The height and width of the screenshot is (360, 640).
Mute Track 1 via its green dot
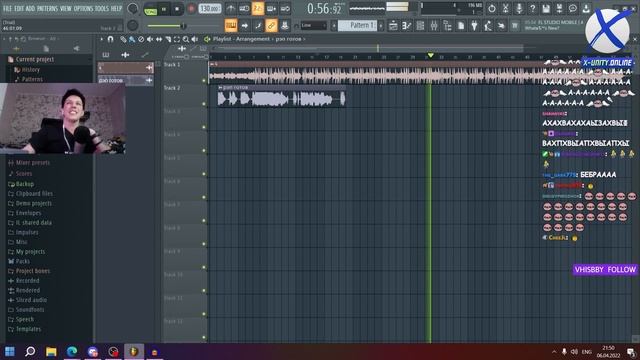[x=204, y=80]
